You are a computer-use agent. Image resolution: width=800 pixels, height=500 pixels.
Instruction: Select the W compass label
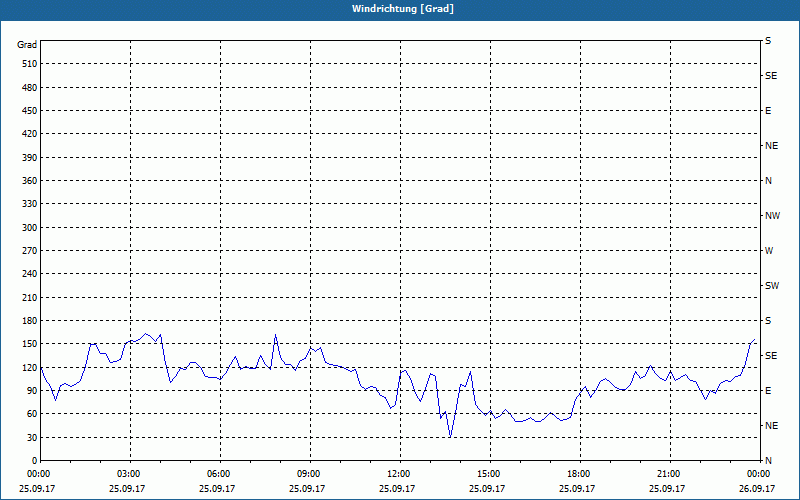click(769, 251)
